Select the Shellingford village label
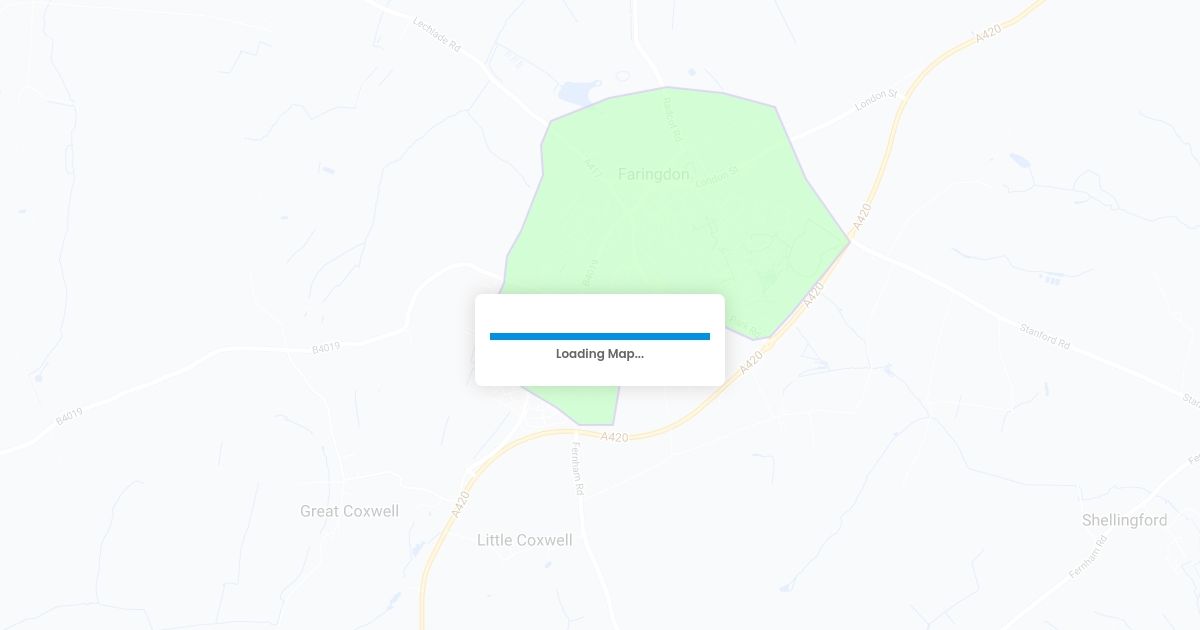1200x630 pixels. (x=1125, y=520)
